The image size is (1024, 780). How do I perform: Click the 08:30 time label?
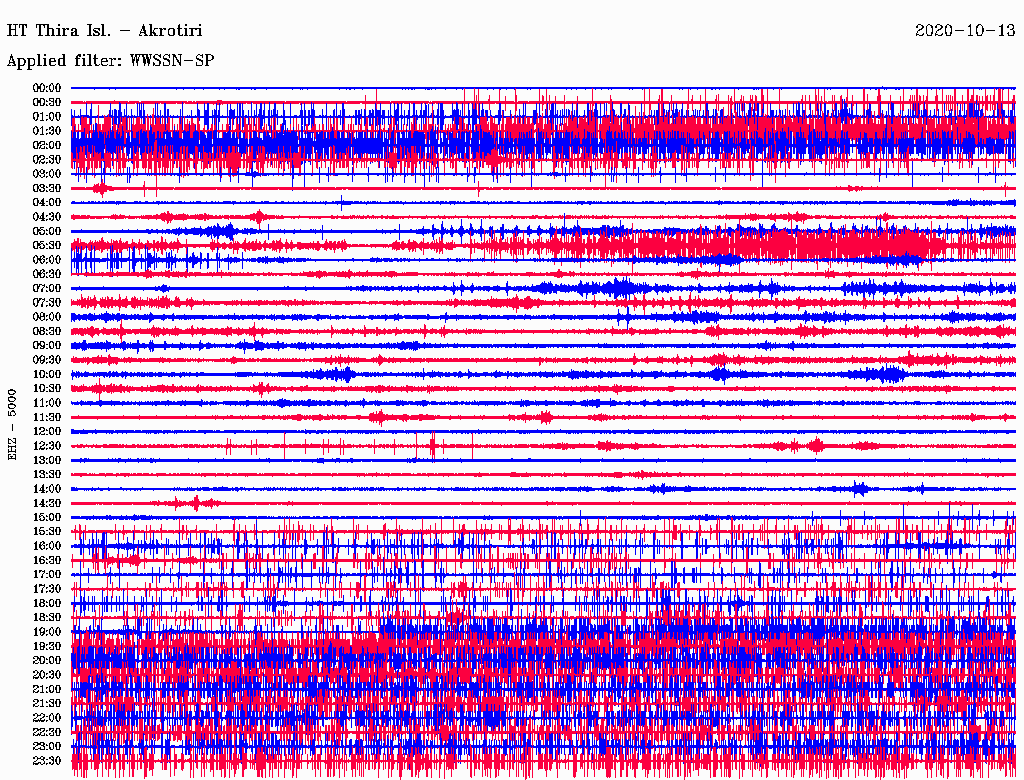[x=47, y=331]
